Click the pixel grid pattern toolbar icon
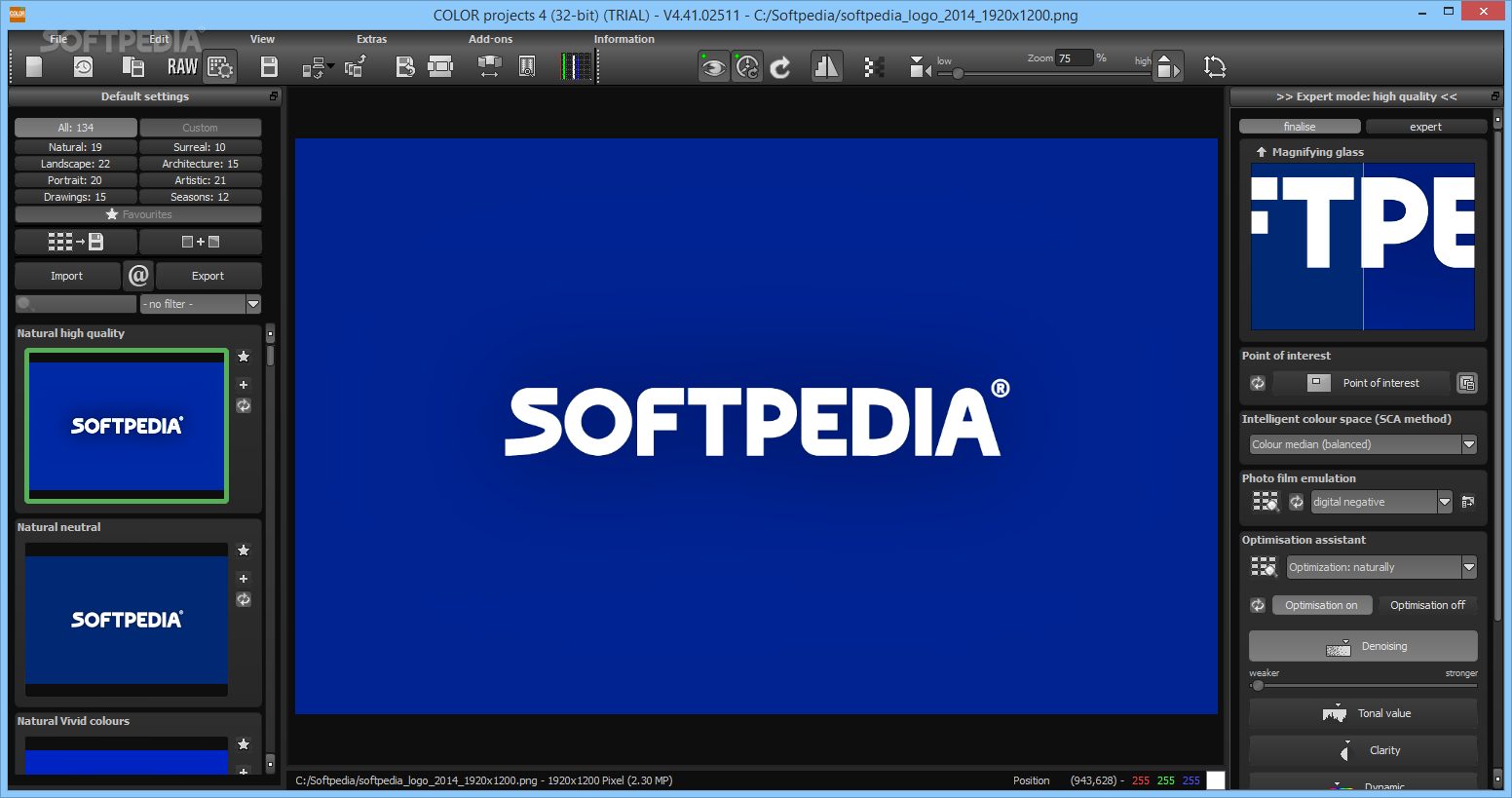Image resolution: width=1512 pixels, height=798 pixels. coord(875,66)
